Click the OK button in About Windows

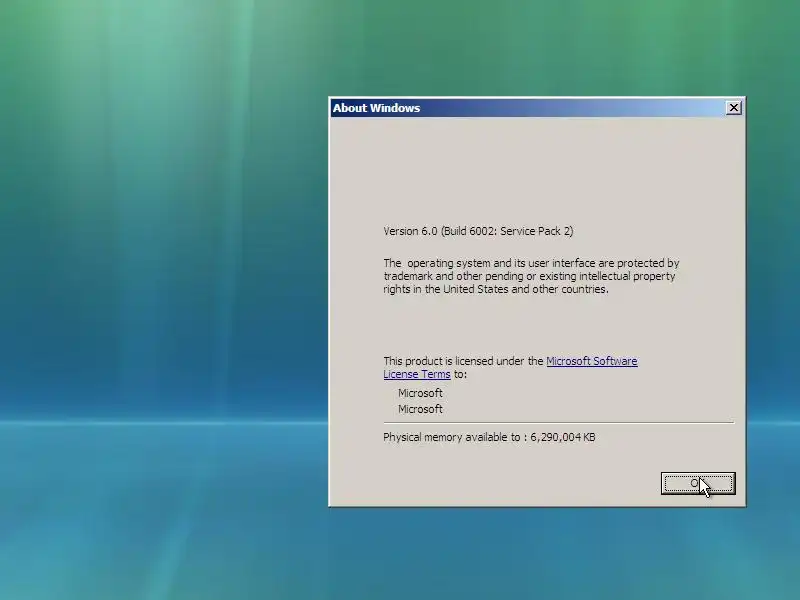tap(698, 483)
